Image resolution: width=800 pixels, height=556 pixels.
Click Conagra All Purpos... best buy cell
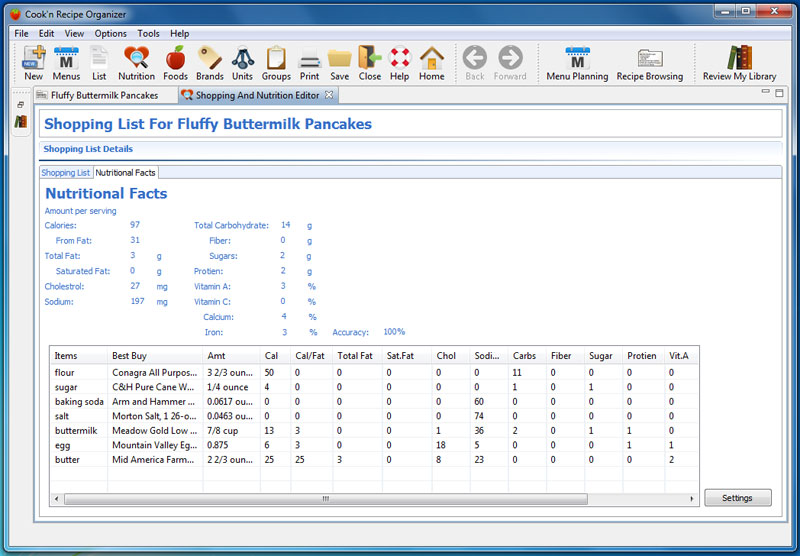coord(155,372)
